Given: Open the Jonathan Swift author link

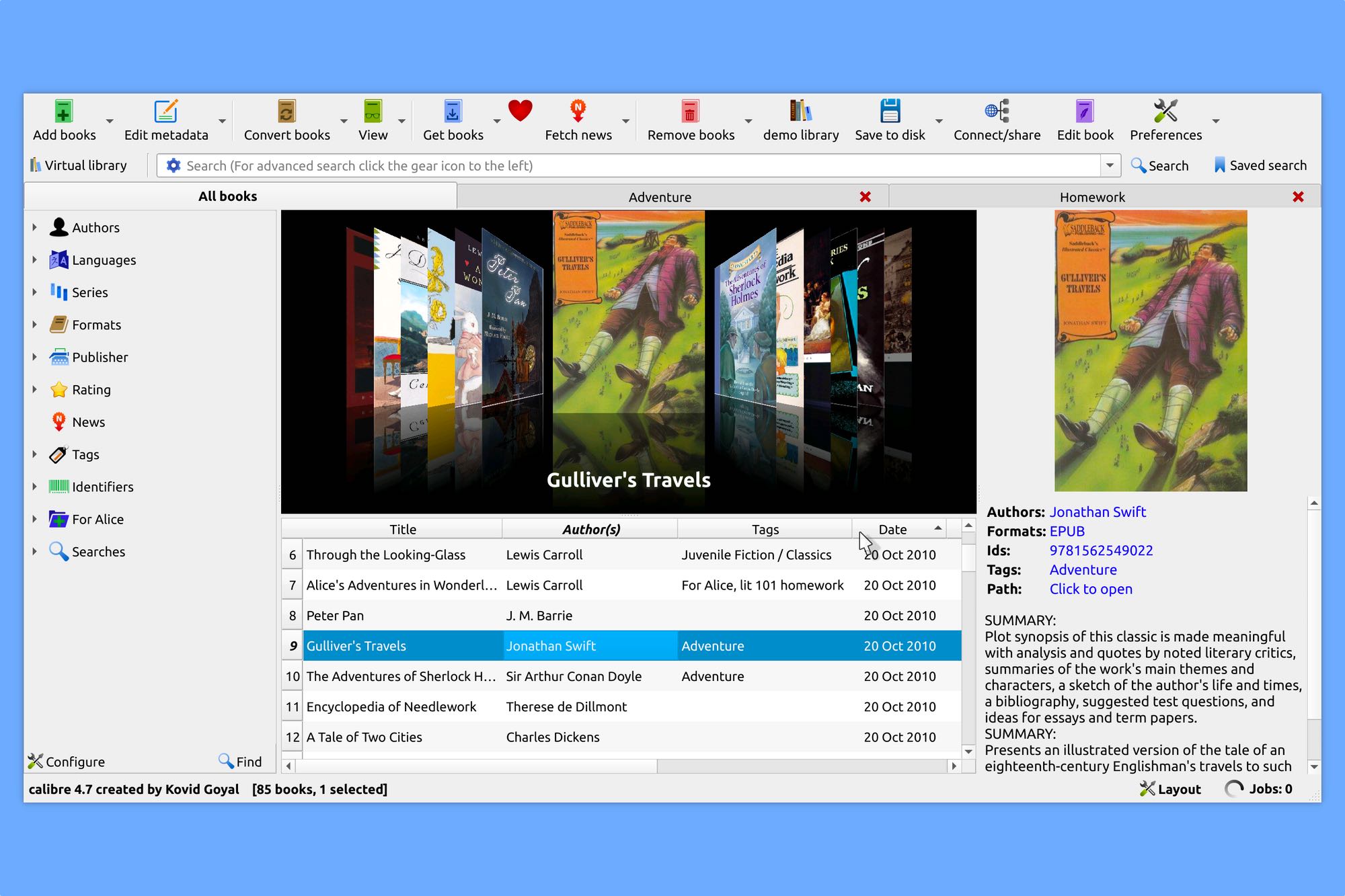Looking at the screenshot, I should click(1098, 512).
